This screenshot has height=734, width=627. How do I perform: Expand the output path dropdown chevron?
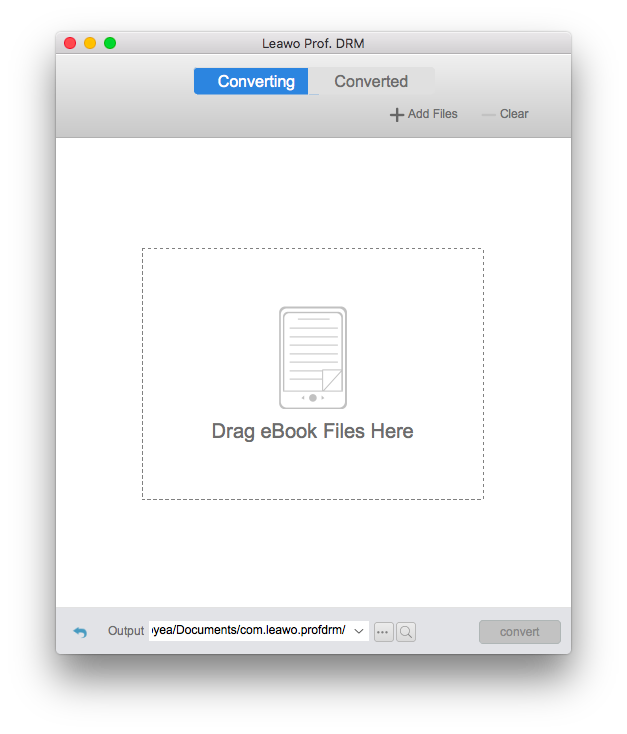[x=359, y=631]
